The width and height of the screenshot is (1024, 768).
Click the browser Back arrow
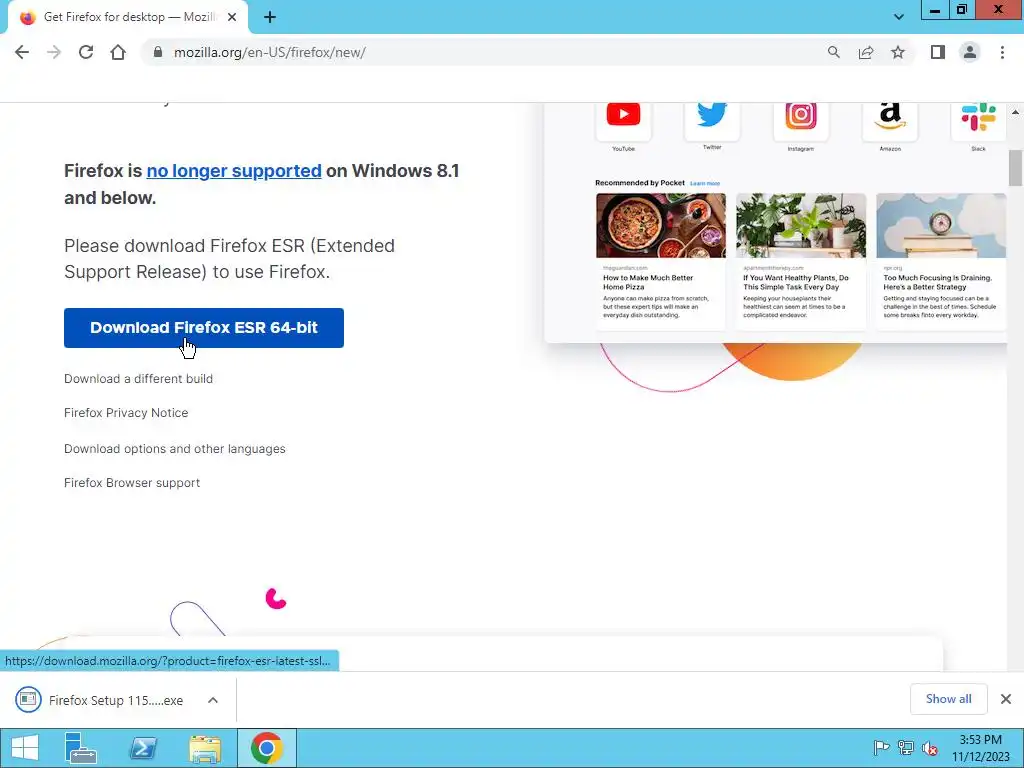tap(22, 52)
